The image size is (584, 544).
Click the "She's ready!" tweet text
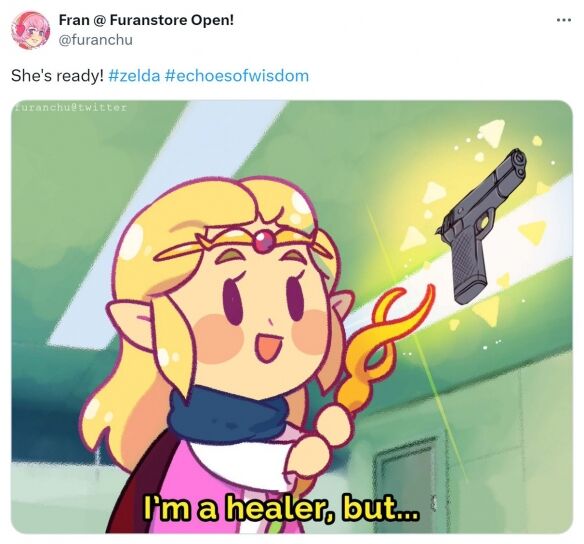point(57,76)
